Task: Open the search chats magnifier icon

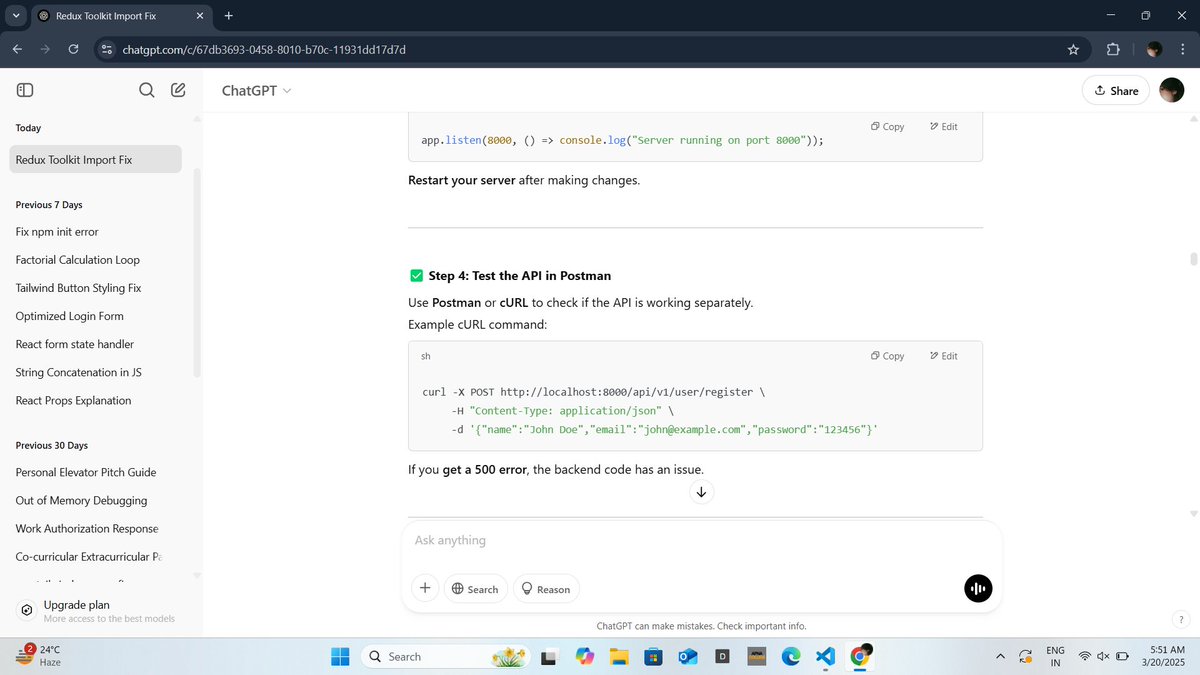Action: click(146, 90)
